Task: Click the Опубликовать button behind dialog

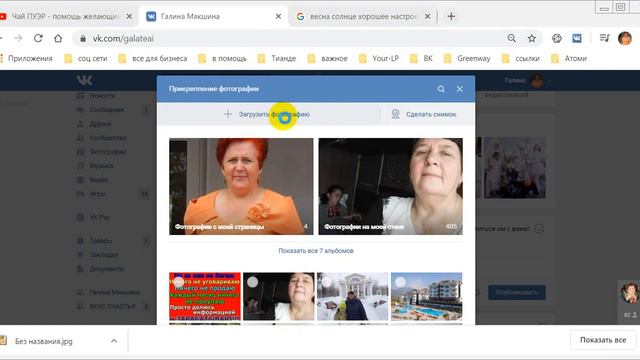Action: (x=517, y=292)
